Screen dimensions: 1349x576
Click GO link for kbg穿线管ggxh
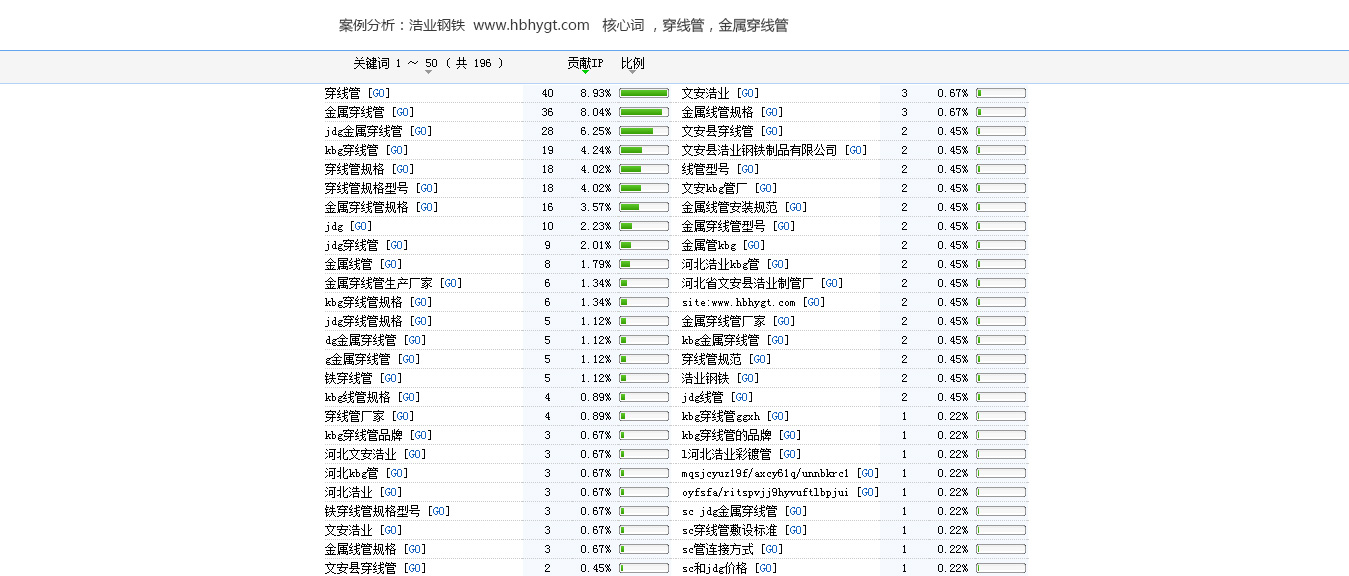[x=777, y=416]
